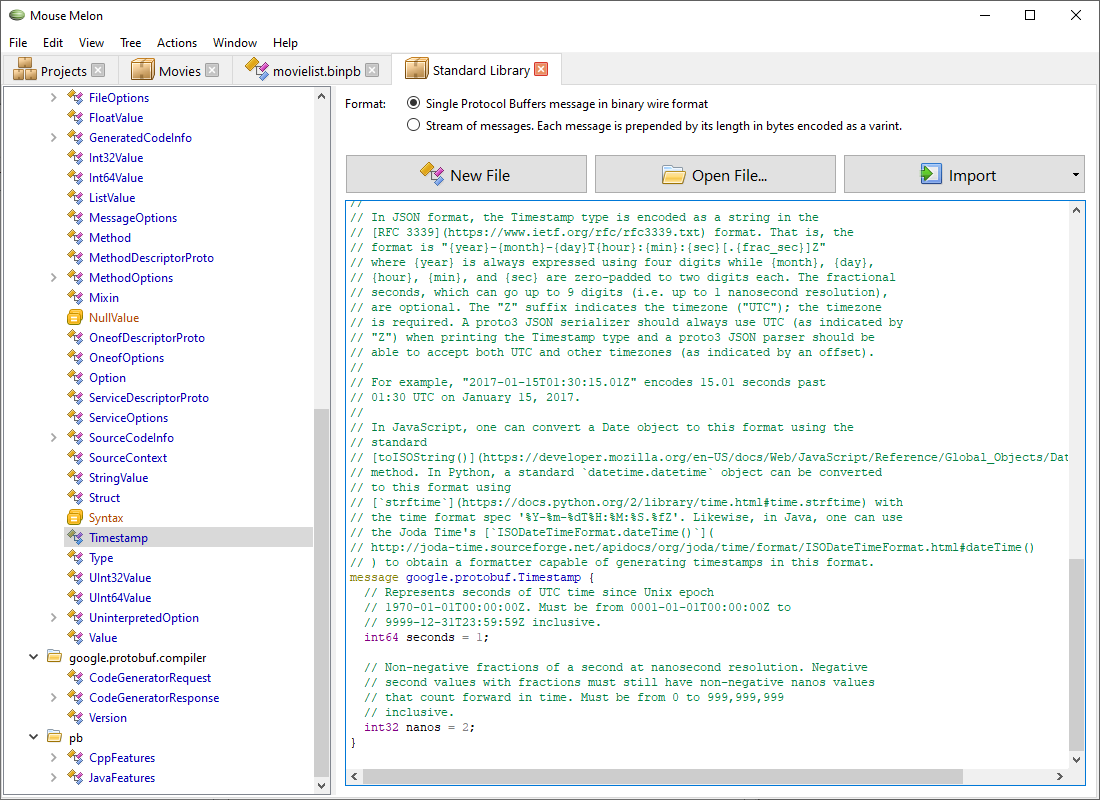The width and height of the screenshot is (1100, 800).
Task: Click the movielist.binpb tab icon
Action: 253,69
